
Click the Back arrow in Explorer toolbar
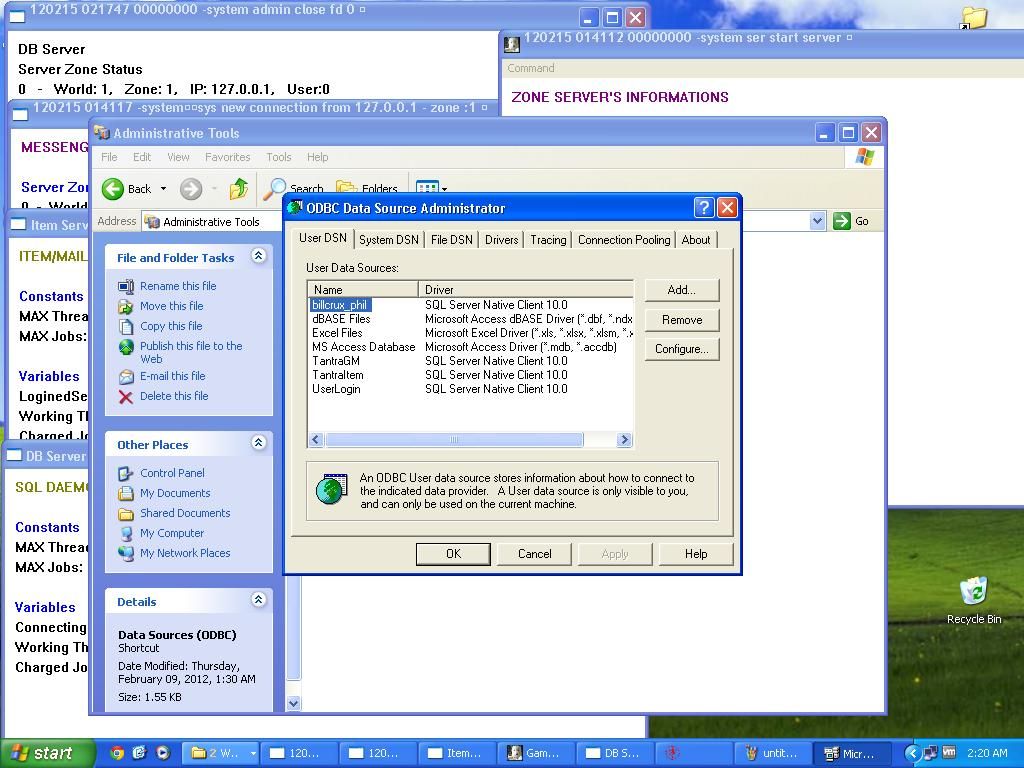point(114,189)
